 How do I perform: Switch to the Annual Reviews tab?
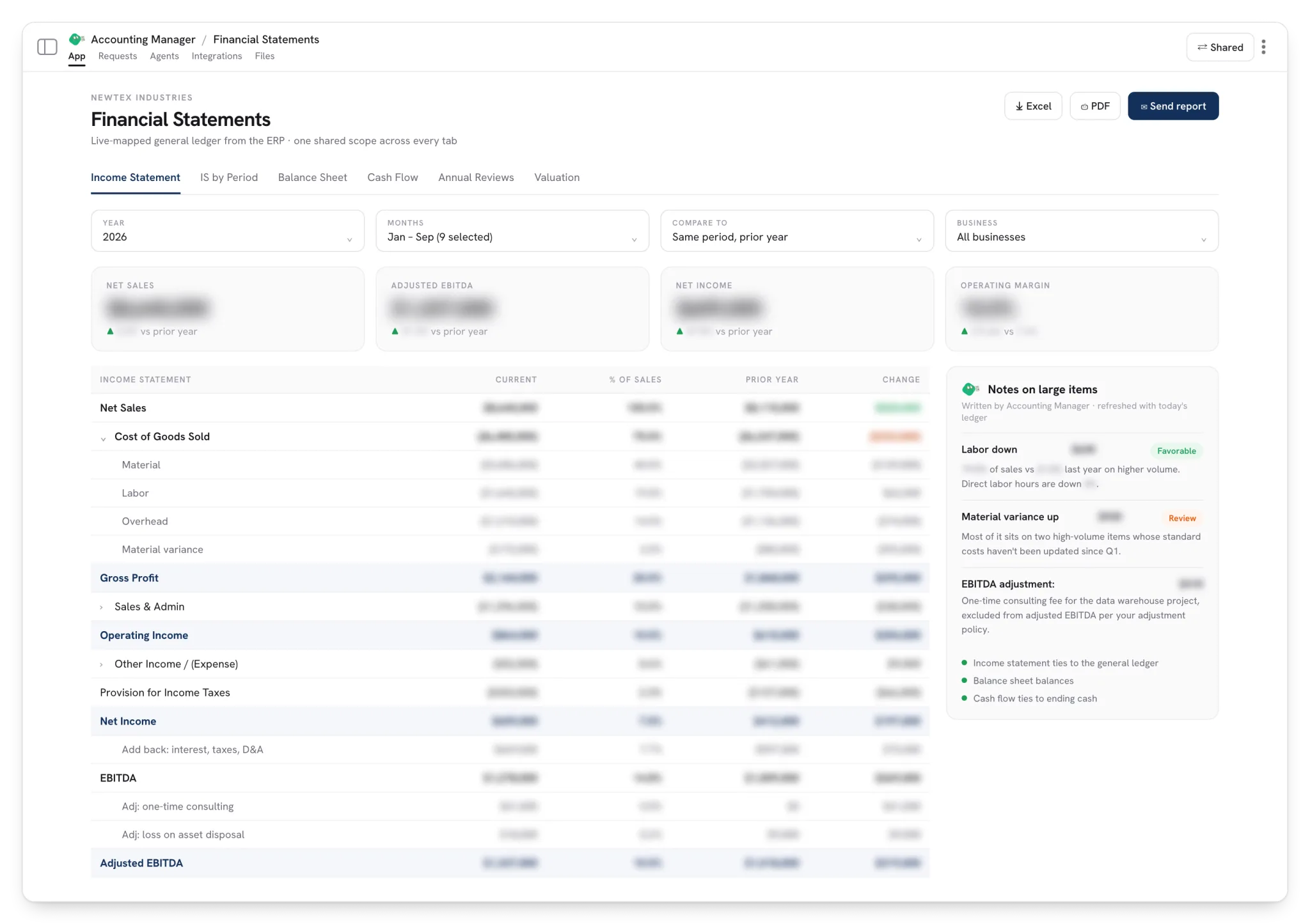pyautogui.click(x=476, y=177)
